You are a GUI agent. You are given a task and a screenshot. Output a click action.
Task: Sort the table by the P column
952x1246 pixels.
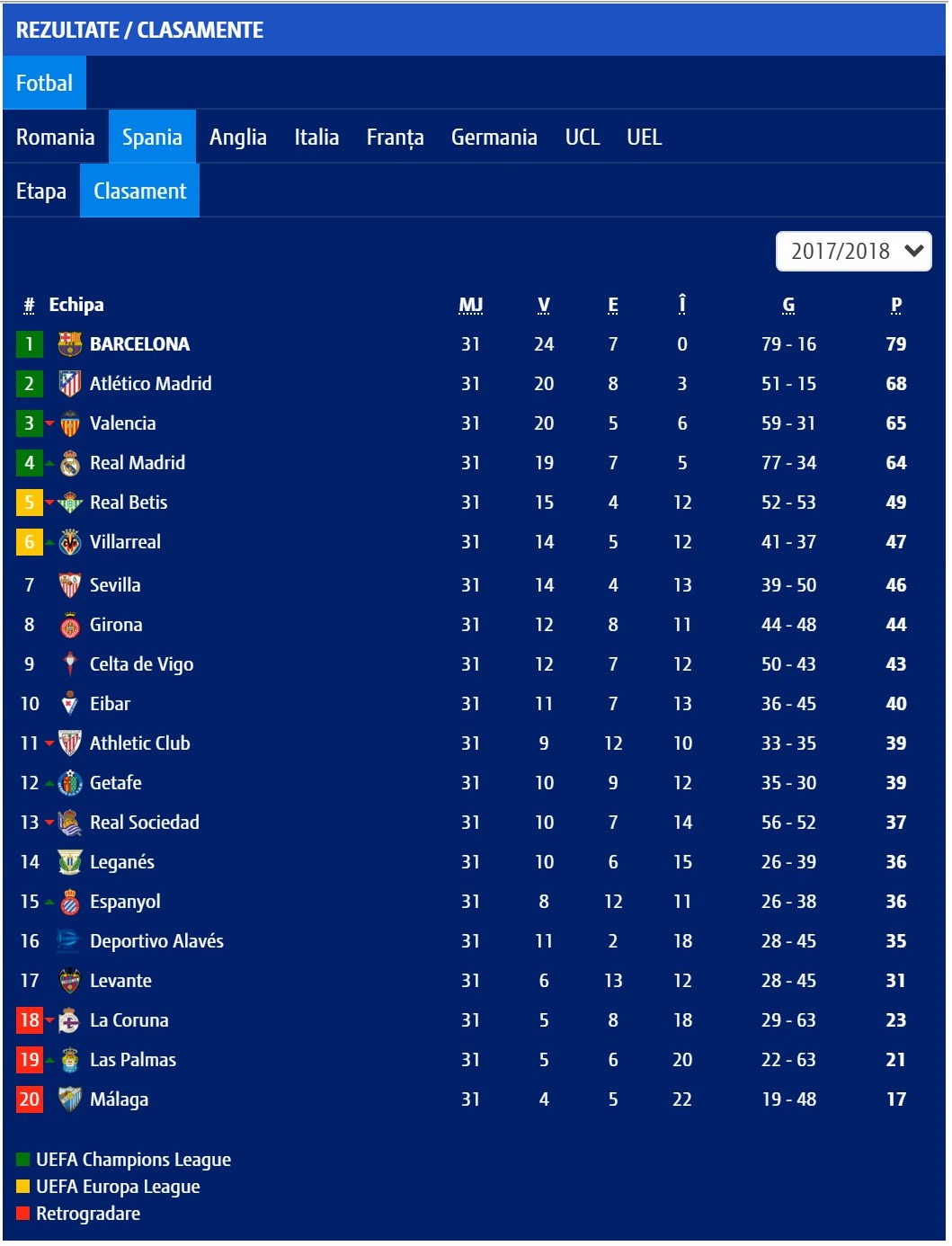(x=895, y=305)
